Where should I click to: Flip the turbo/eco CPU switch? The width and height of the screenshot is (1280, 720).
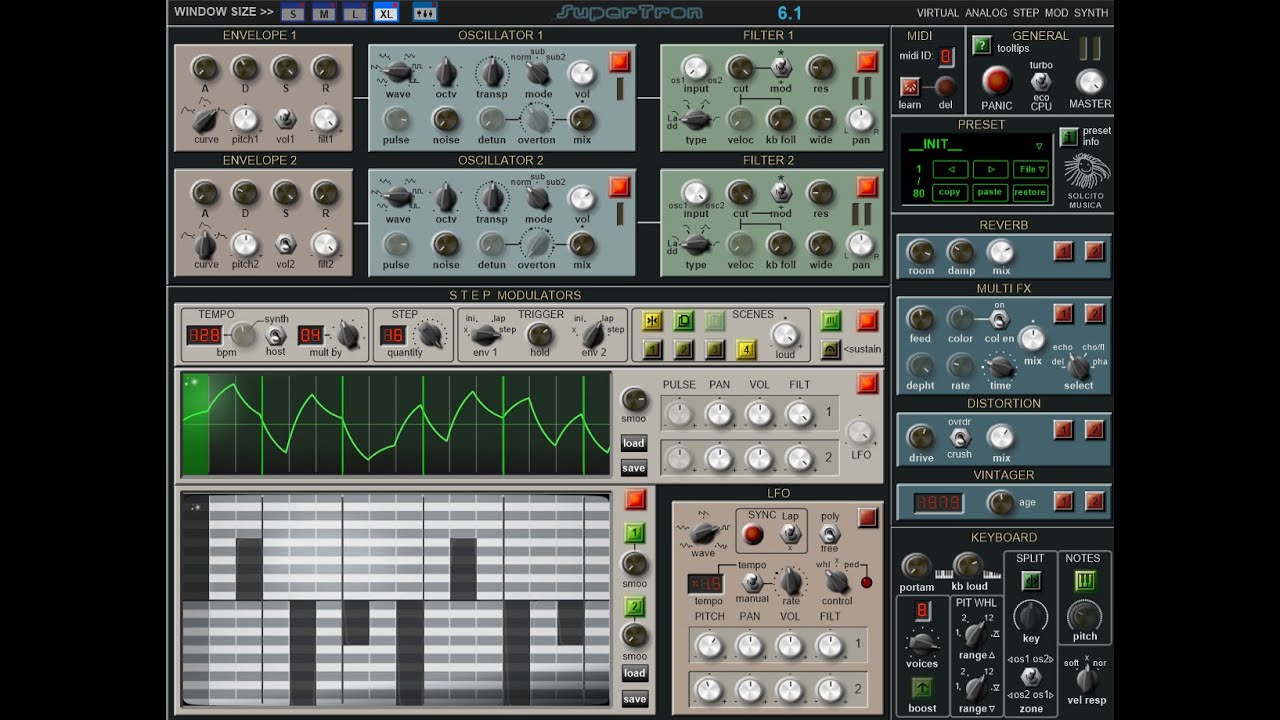coord(1041,81)
